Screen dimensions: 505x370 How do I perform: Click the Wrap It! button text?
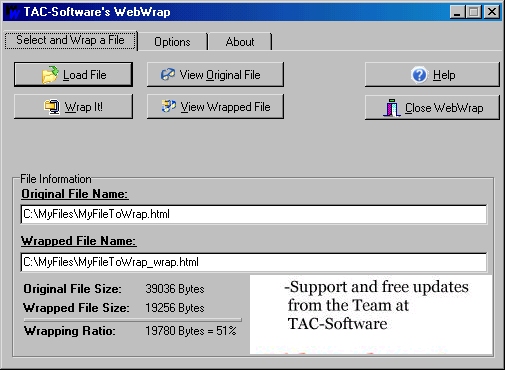(x=84, y=107)
